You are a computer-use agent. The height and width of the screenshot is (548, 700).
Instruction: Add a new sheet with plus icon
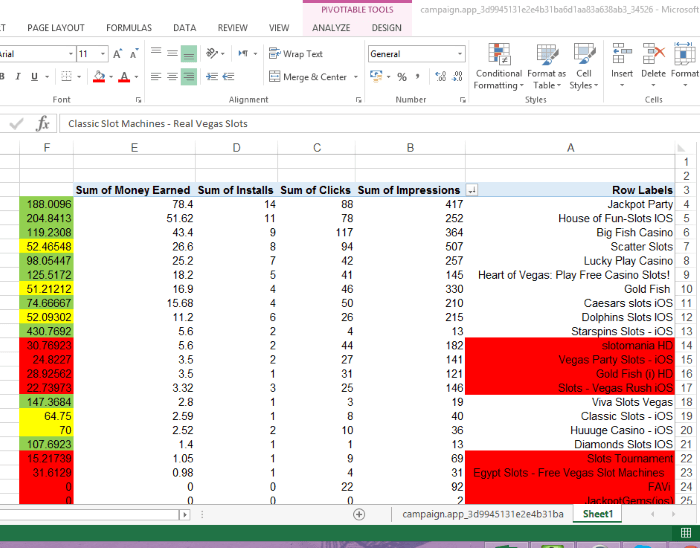click(359, 515)
